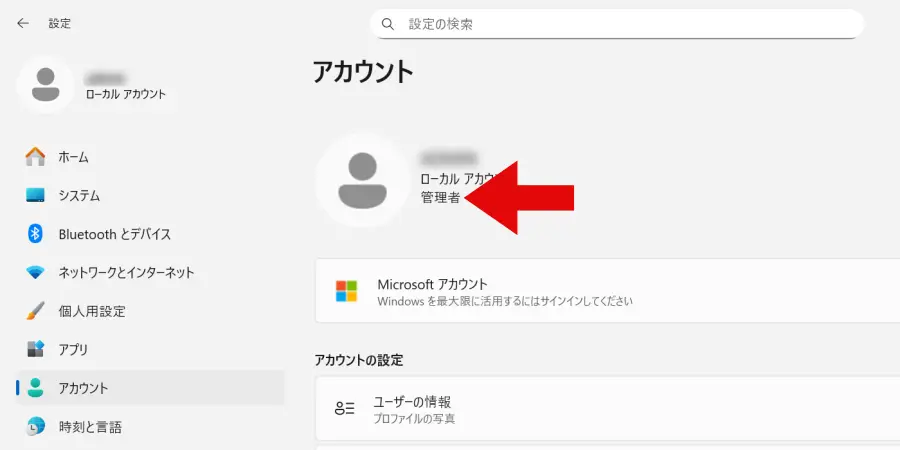Click the network Wi-Fi icon
The height and width of the screenshot is (450, 900).
[x=35, y=273]
